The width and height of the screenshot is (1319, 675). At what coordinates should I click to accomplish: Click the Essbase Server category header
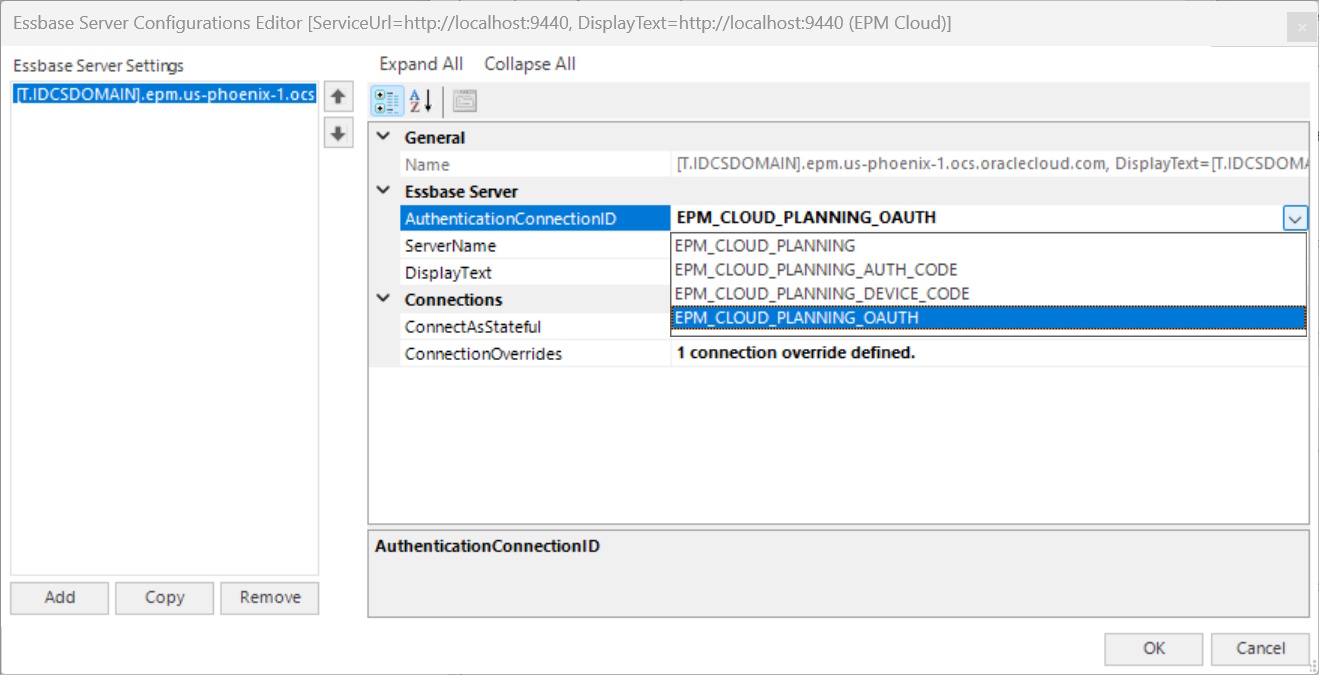tap(461, 191)
